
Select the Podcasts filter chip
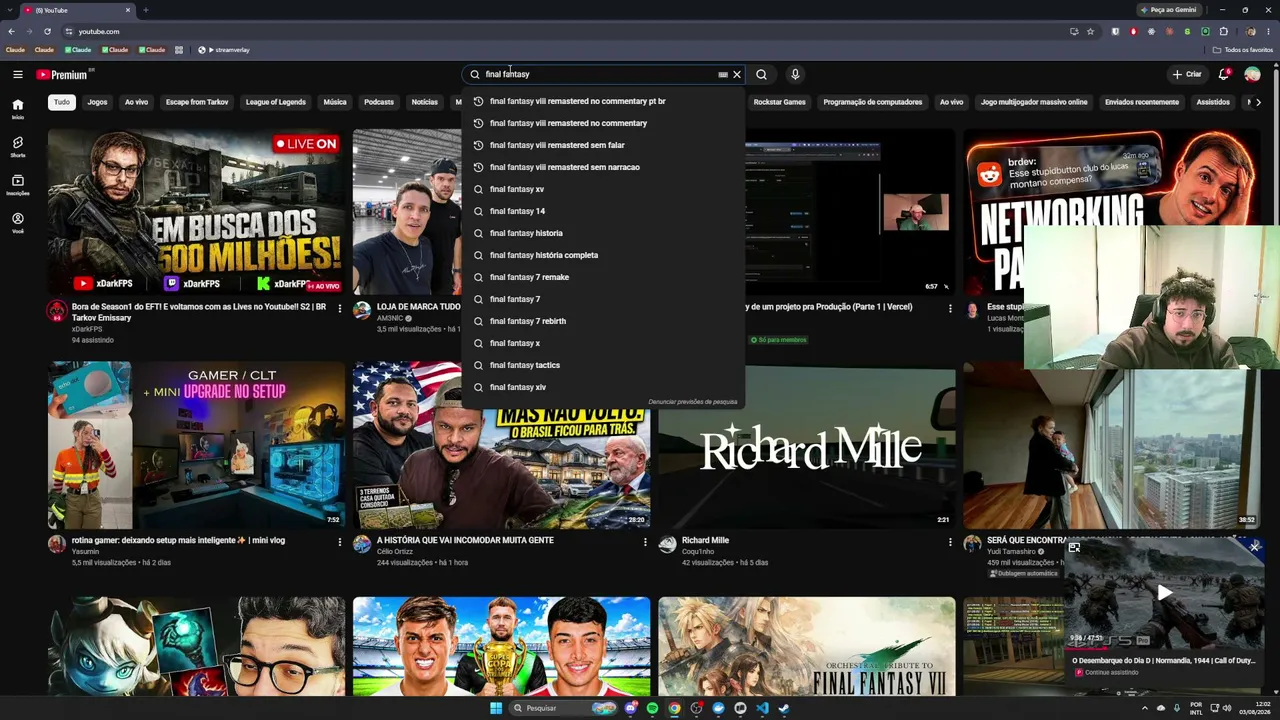tap(379, 102)
